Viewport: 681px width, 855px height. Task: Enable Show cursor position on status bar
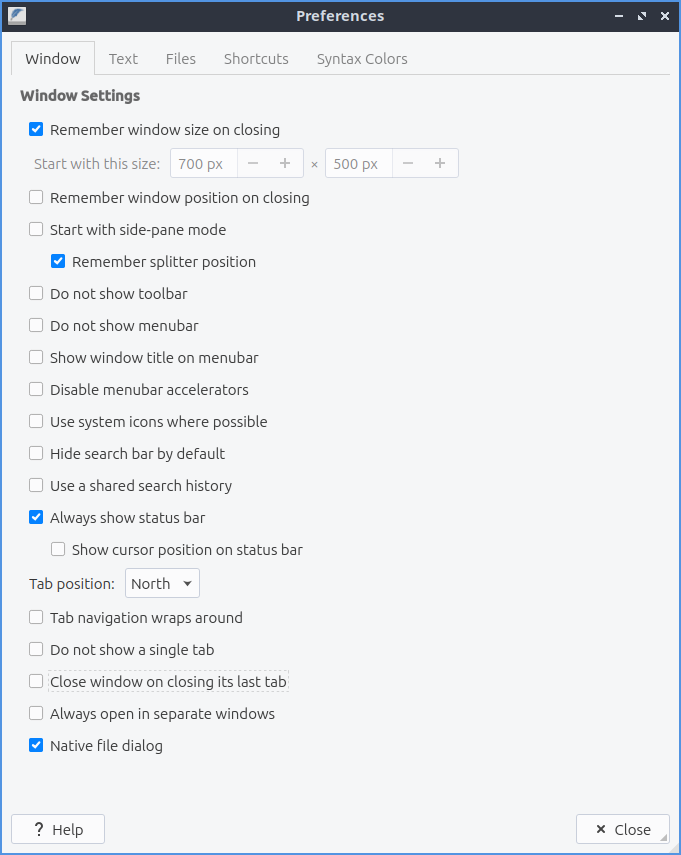pos(59,550)
